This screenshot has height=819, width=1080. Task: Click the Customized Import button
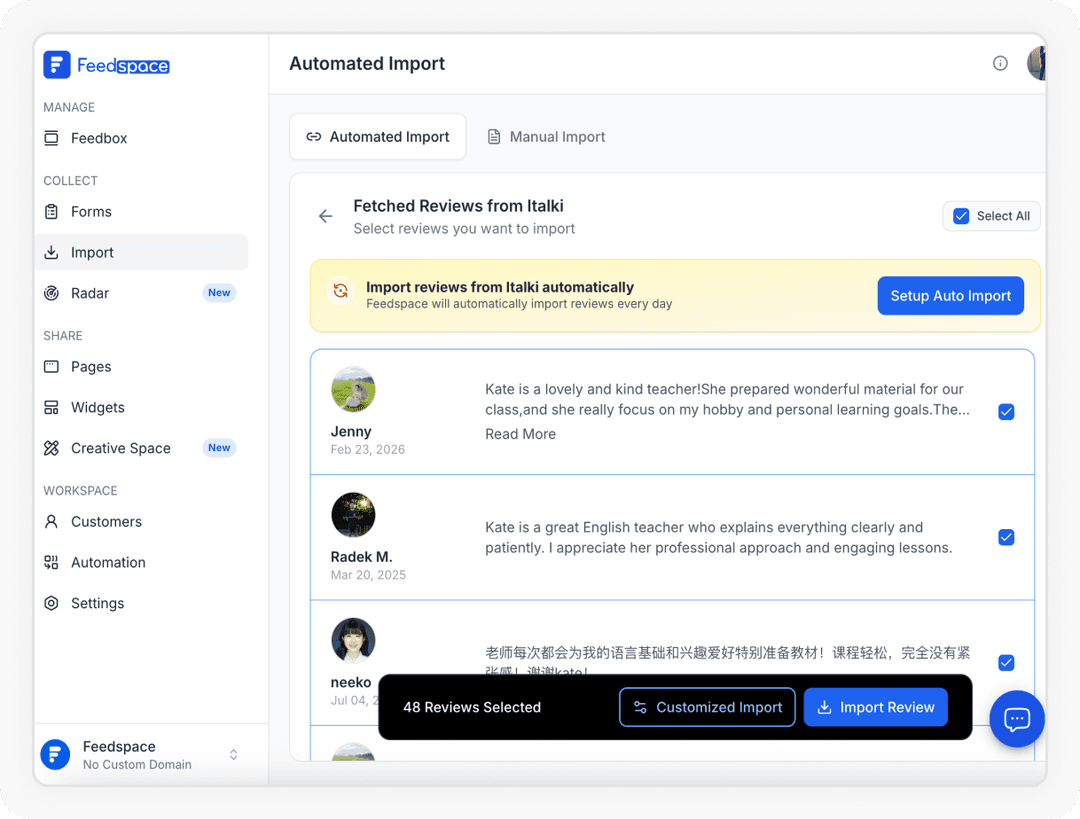[x=707, y=707]
